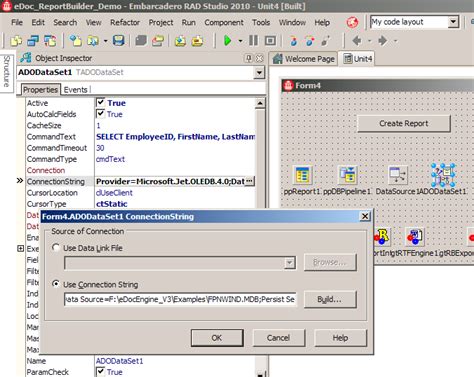Open the Run button dropdown arrow

coord(240,41)
